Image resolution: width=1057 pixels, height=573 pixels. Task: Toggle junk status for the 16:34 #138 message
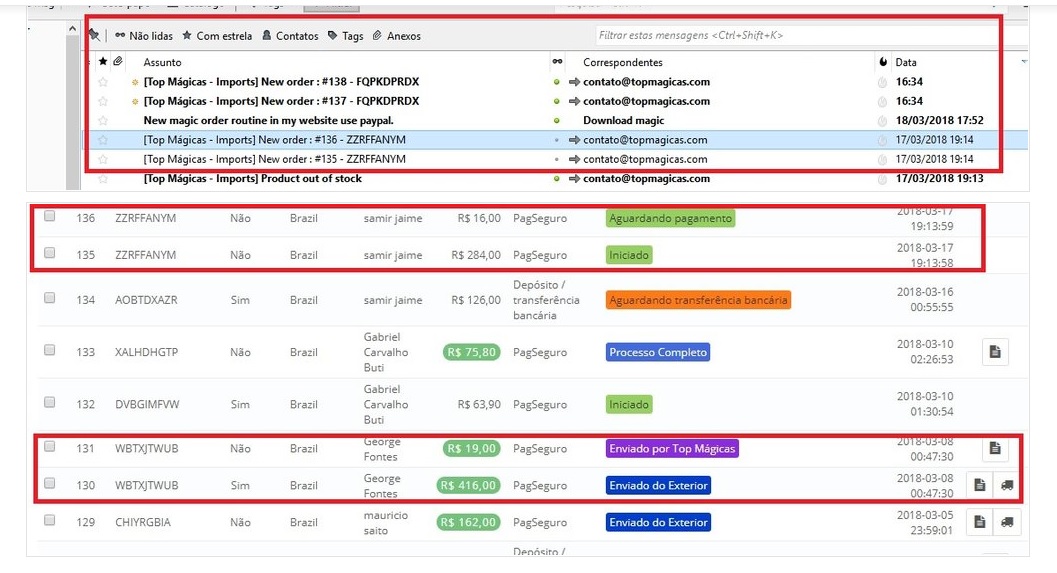(x=882, y=82)
